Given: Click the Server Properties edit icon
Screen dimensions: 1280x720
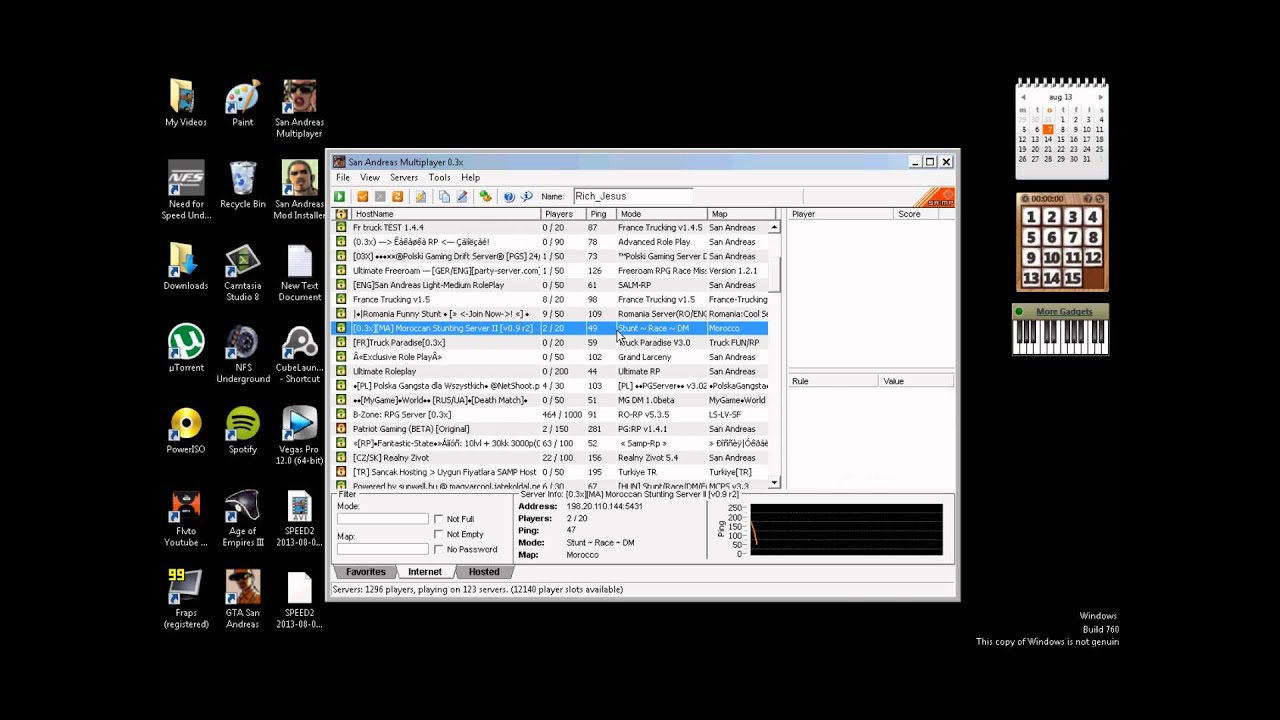Looking at the screenshot, I should point(462,197).
